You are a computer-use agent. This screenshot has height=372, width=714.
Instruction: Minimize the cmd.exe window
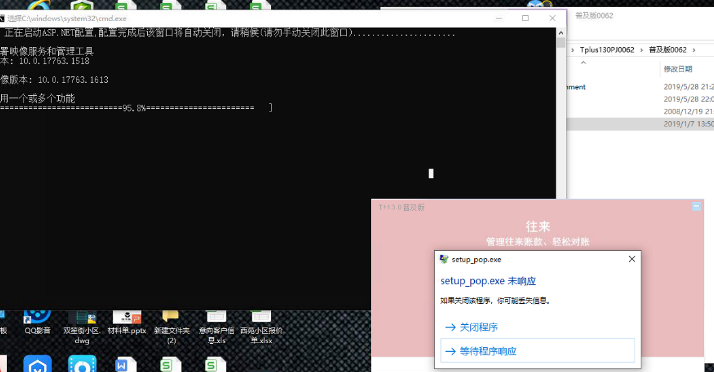(x=499, y=18)
